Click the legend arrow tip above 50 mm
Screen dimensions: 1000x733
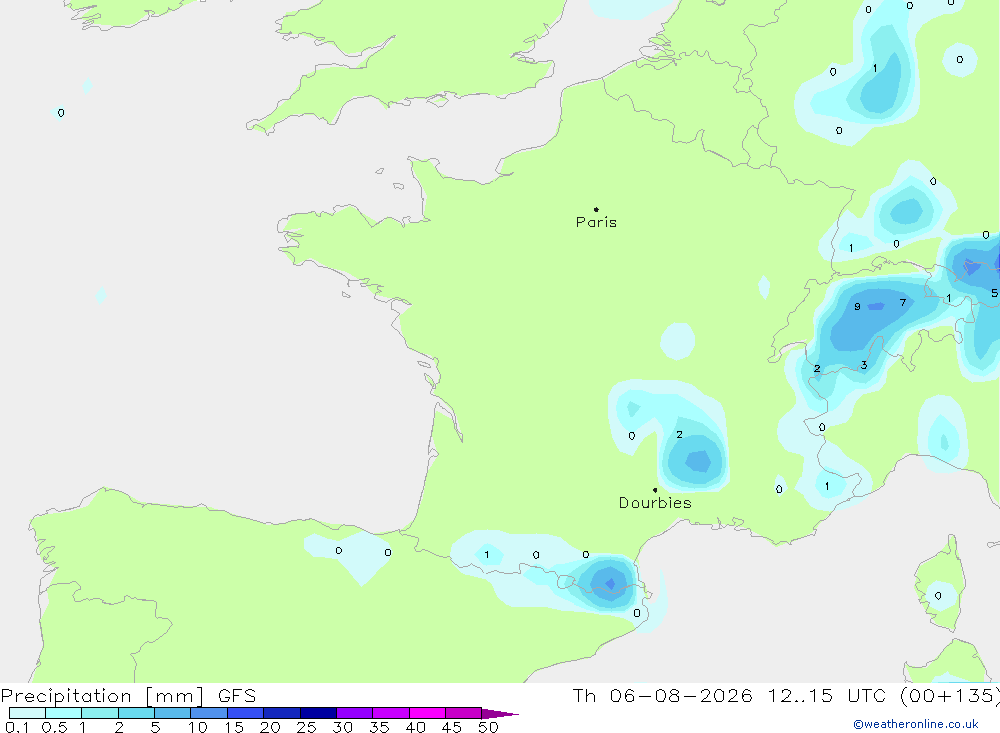pos(500,714)
